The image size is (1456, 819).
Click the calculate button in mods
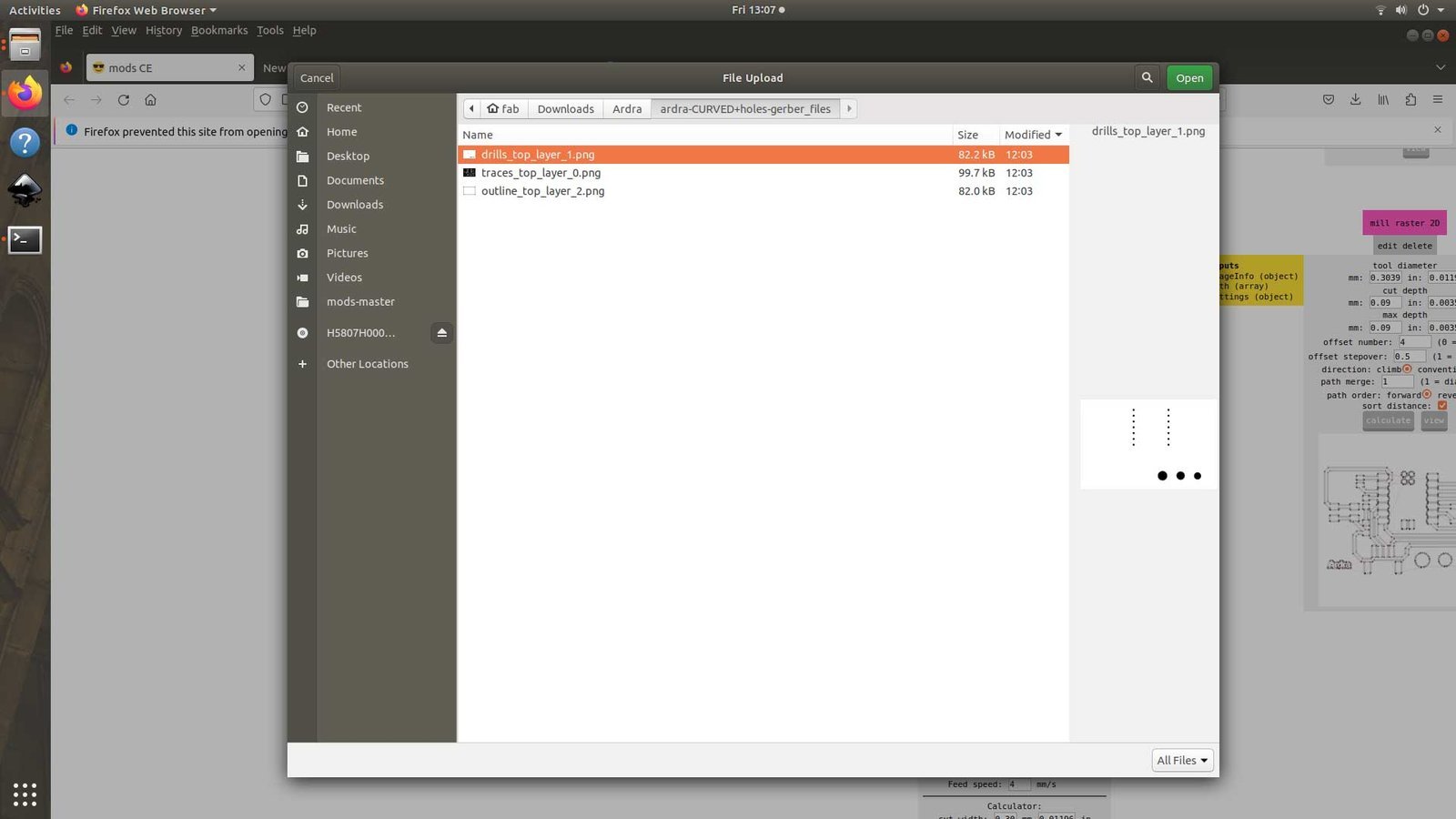tap(1388, 420)
